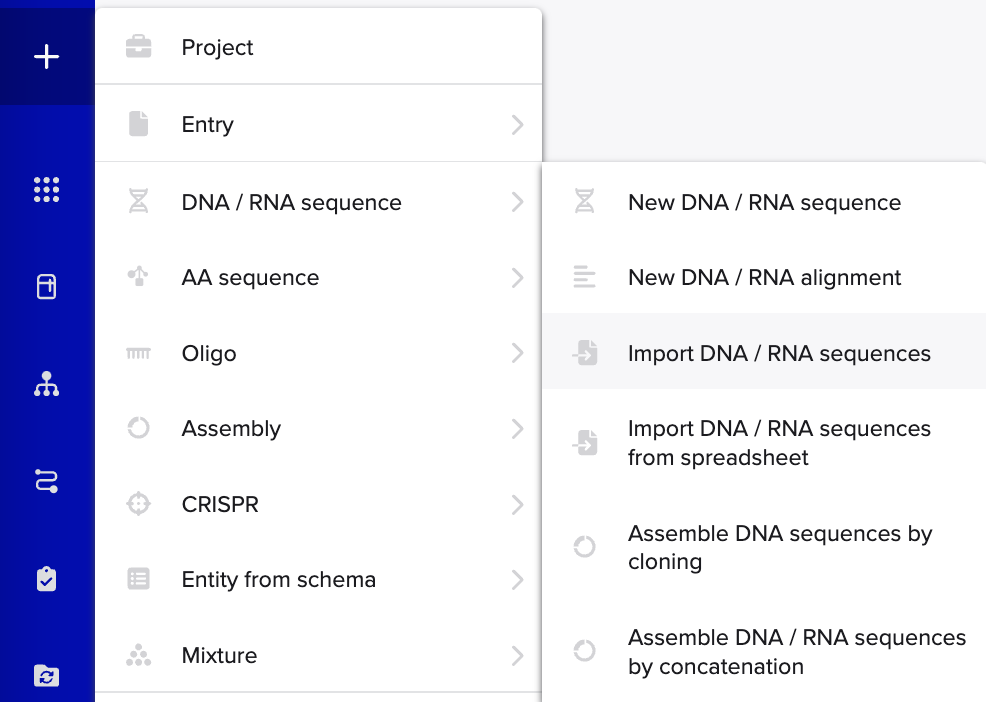This screenshot has width=986, height=702.
Task: Expand the Mixture submenu chevron
Action: pos(518,655)
